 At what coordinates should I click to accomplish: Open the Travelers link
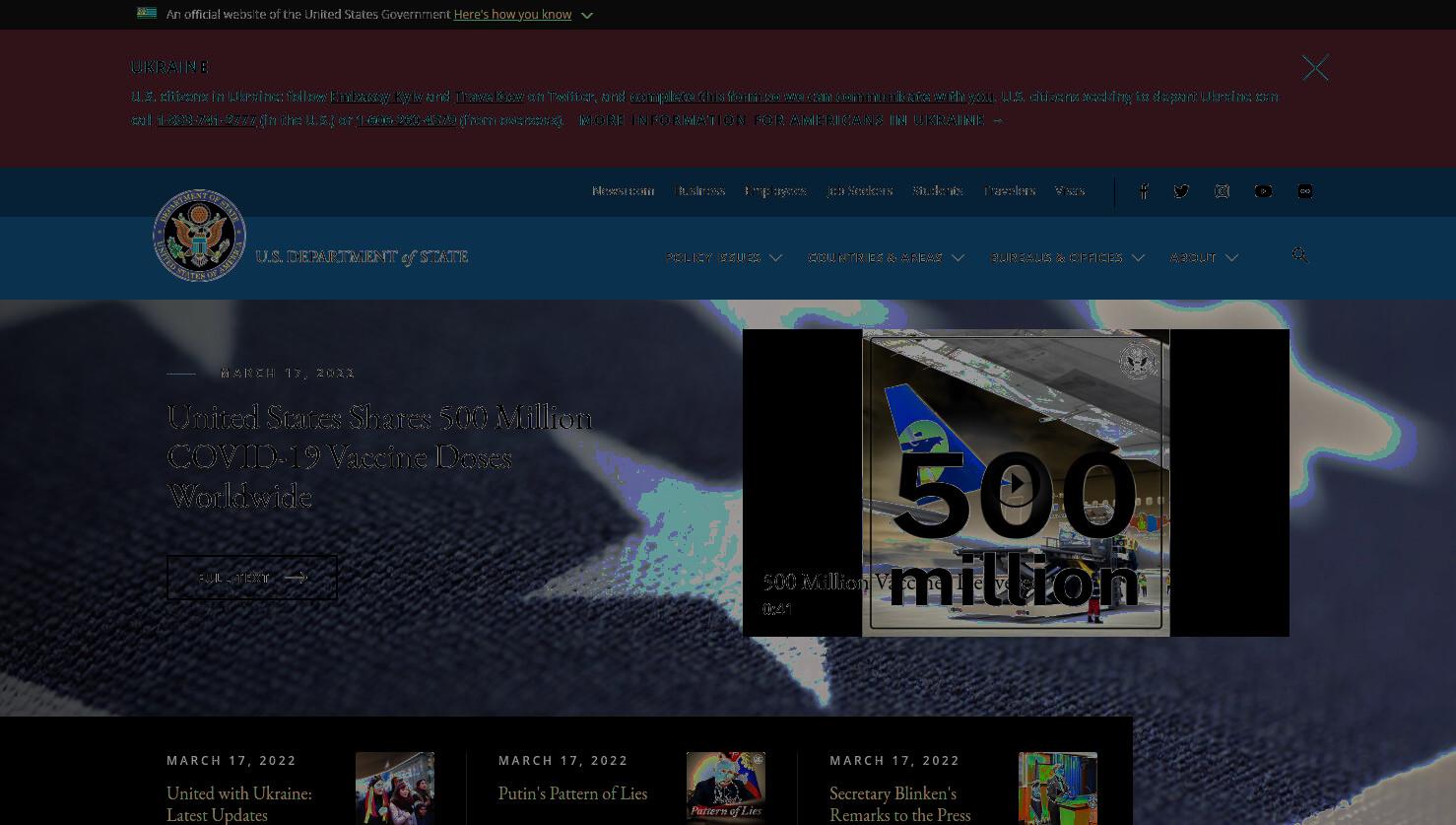tap(1009, 191)
